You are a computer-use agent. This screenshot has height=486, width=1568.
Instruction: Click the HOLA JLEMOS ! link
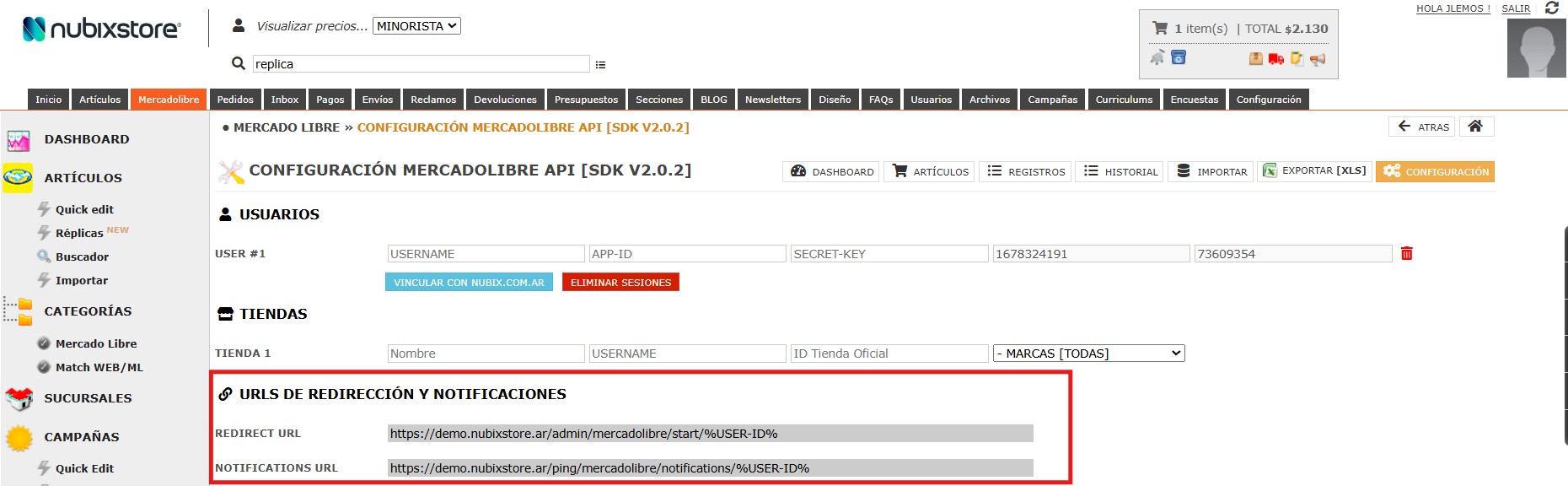tap(1453, 8)
